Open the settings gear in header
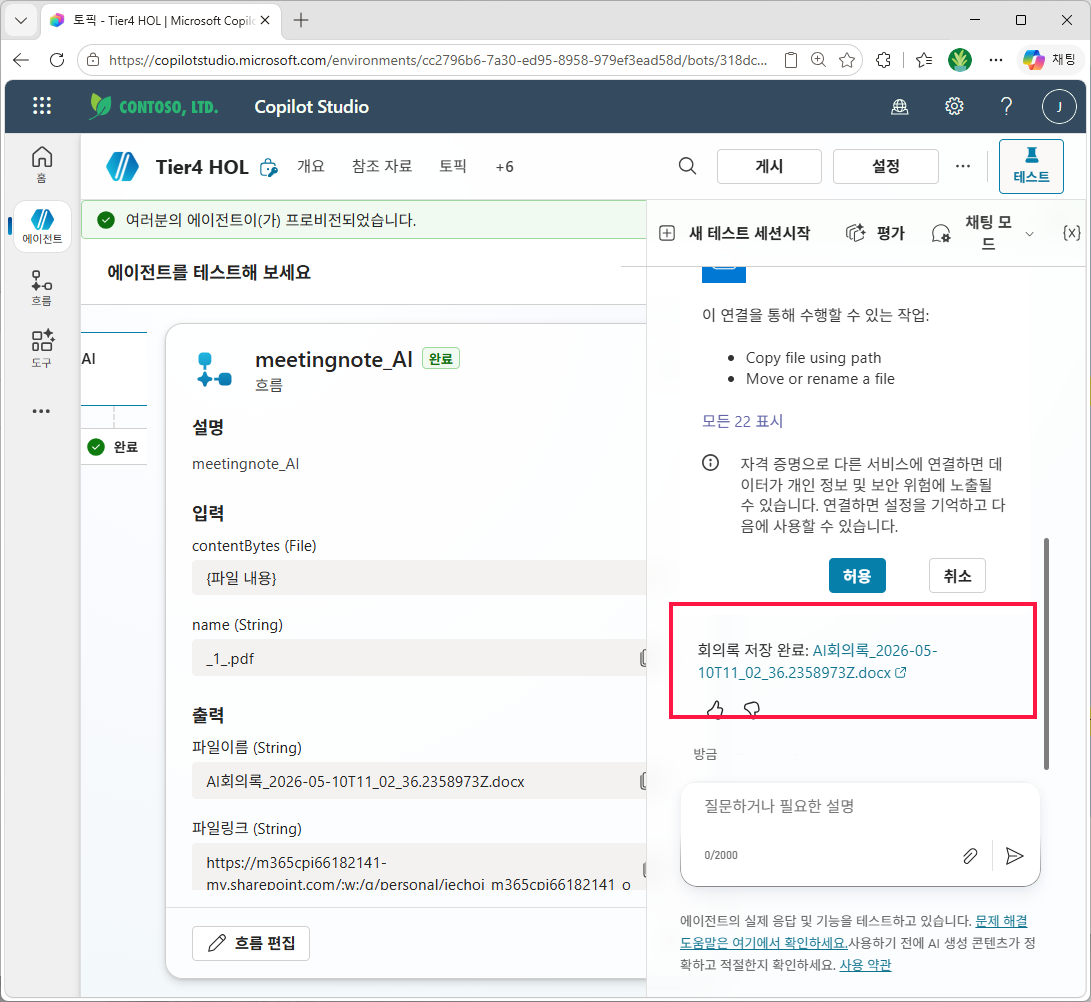 coord(954,106)
